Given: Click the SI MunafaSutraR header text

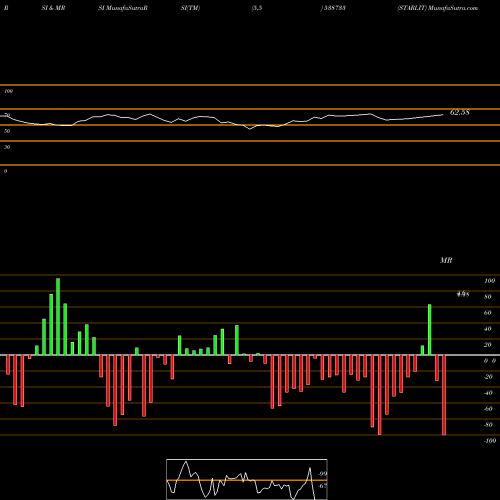Looking at the screenshot, I should coord(123,8).
